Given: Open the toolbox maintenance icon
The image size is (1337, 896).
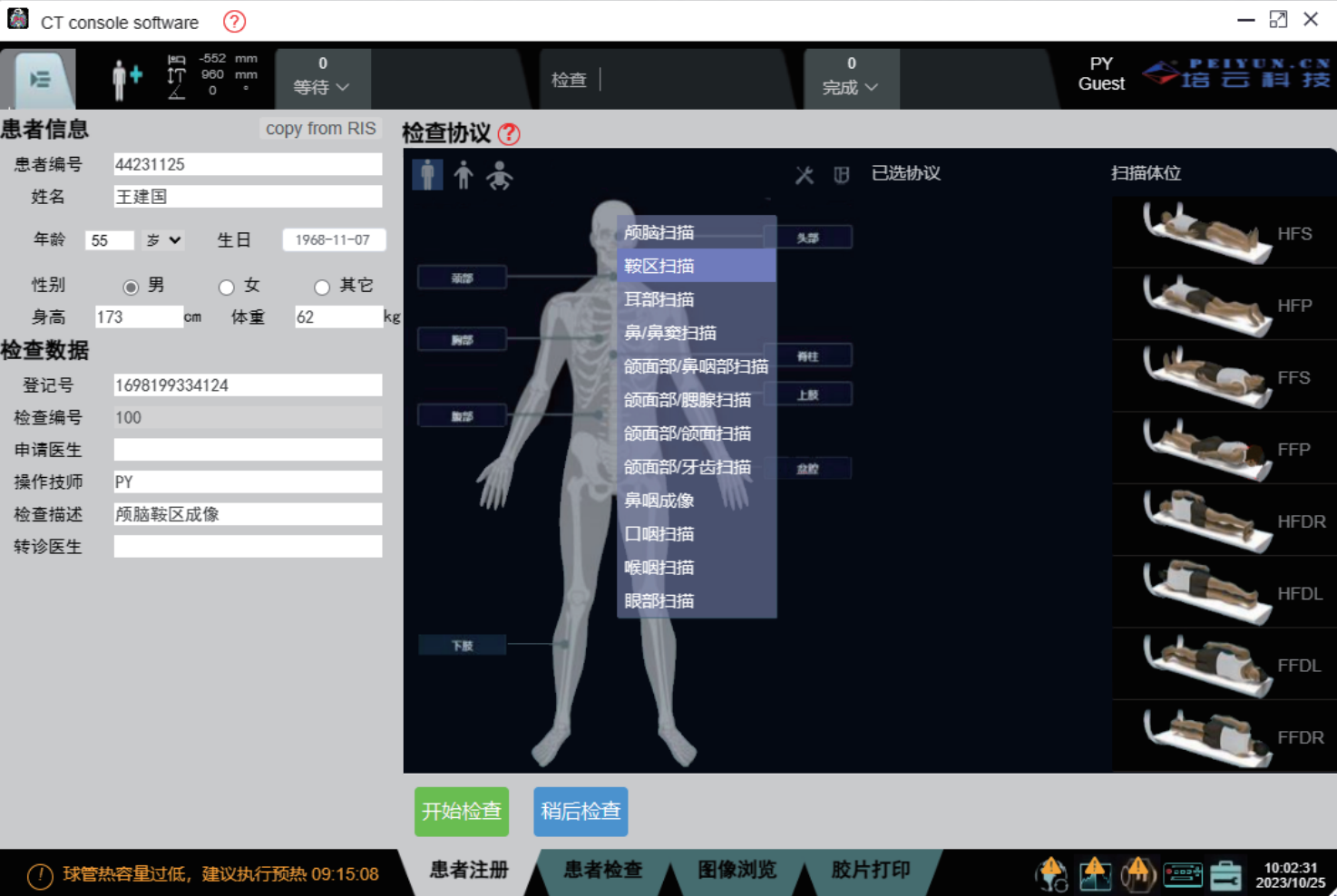Looking at the screenshot, I should pyautogui.click(x=1225, y=874).
